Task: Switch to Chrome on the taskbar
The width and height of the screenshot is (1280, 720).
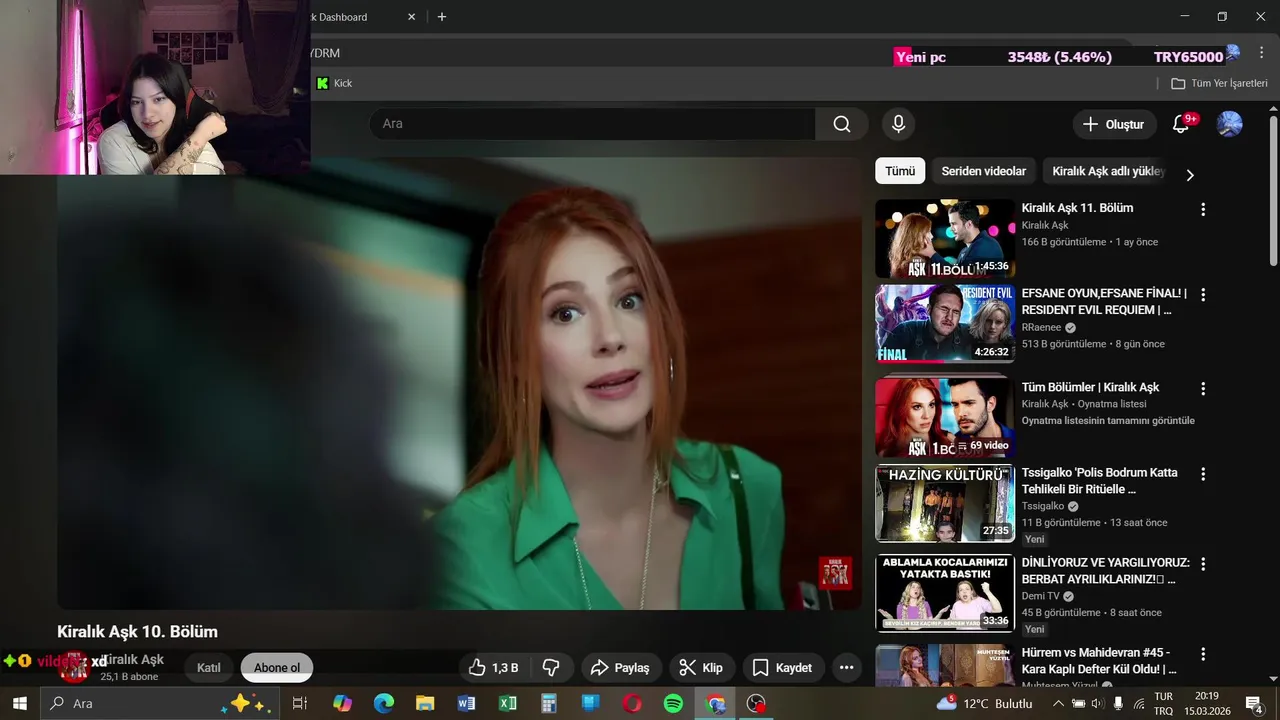Action: (715, 703)
